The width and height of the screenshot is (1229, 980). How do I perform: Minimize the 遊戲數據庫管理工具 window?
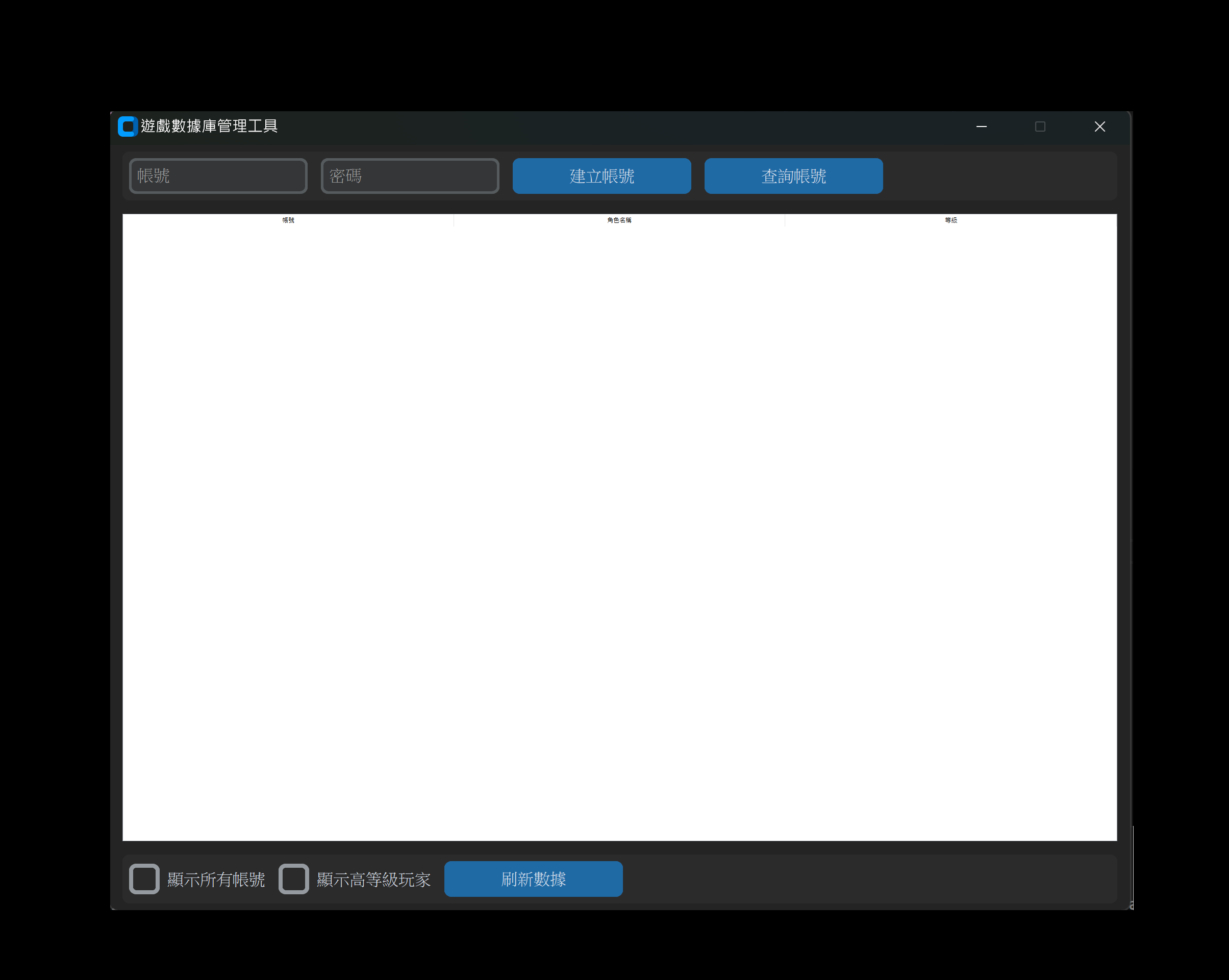(x=981, y=127)
